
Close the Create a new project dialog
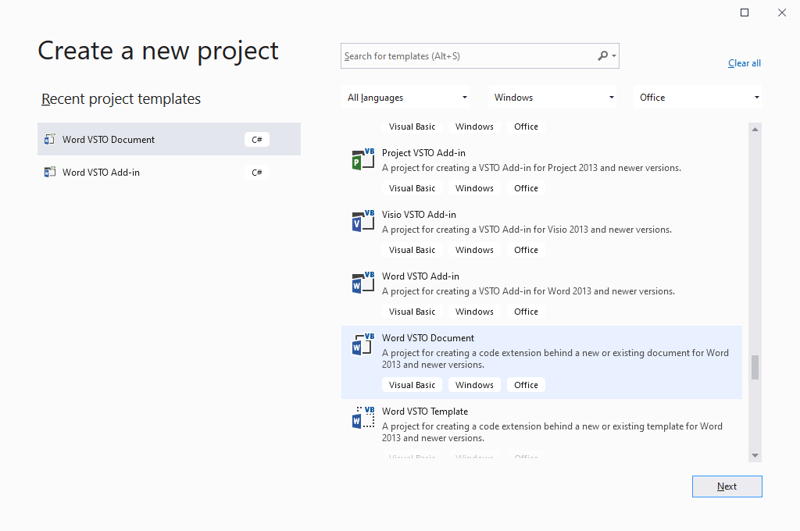tap(782, 13)
